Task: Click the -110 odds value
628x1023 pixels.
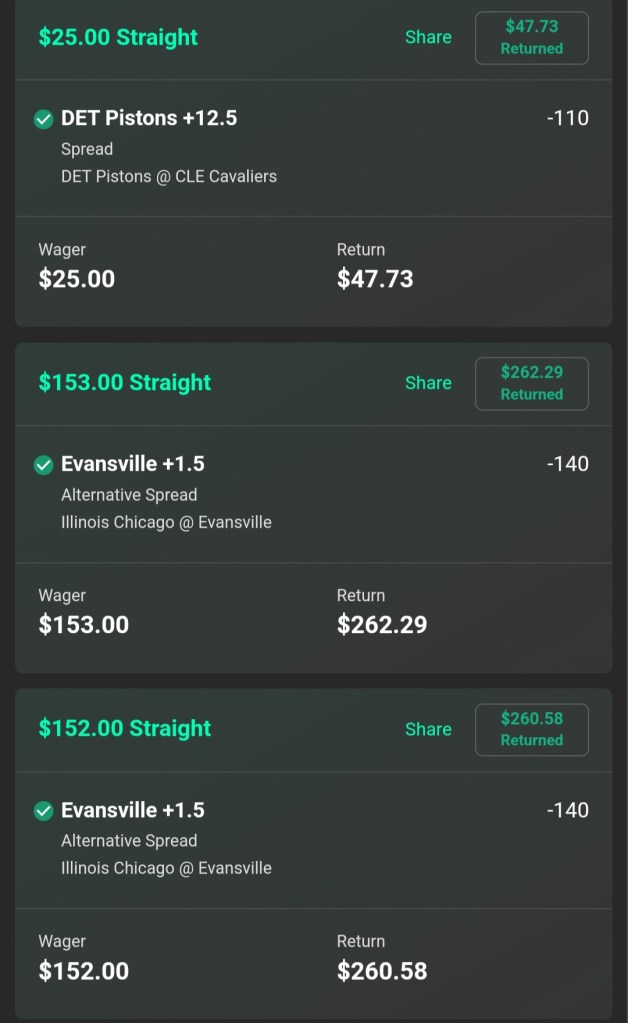Action: coord(567,118)
